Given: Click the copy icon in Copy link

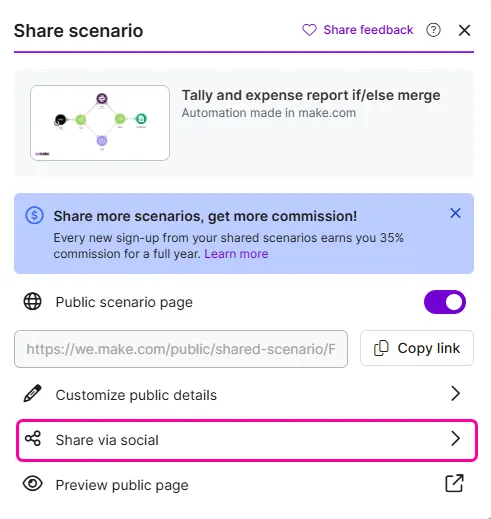Looking at the screenshot, I should pyautogui.click(x=381, y=348).
